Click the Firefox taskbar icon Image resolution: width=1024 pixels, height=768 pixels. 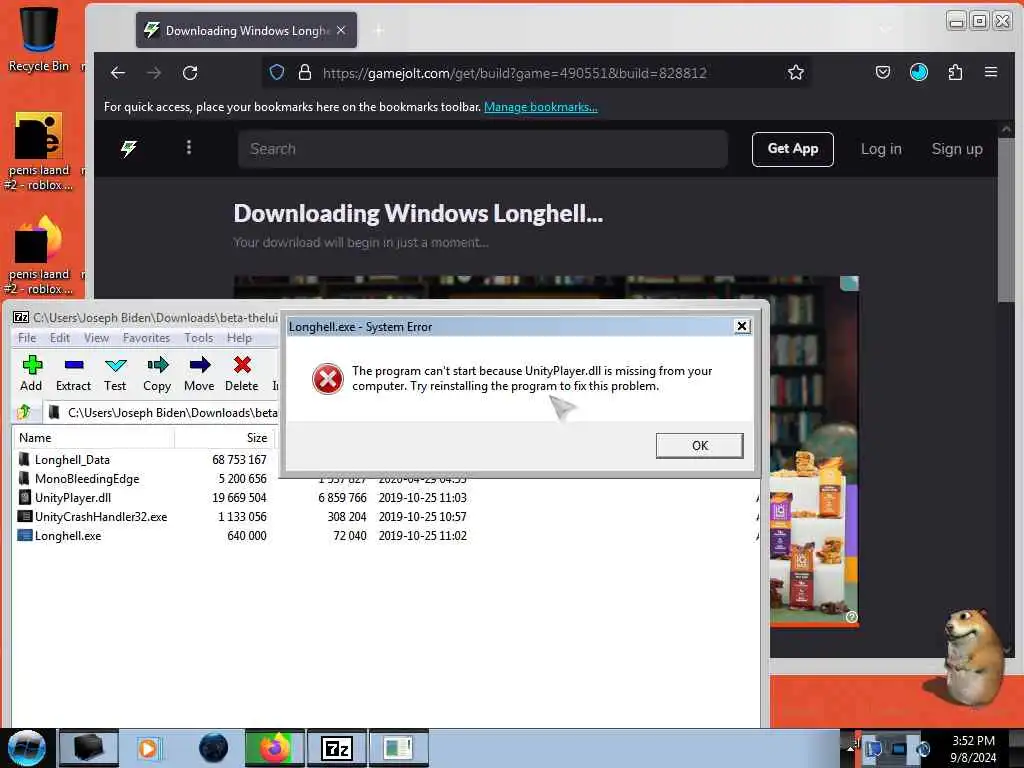(x=275, y=748)
